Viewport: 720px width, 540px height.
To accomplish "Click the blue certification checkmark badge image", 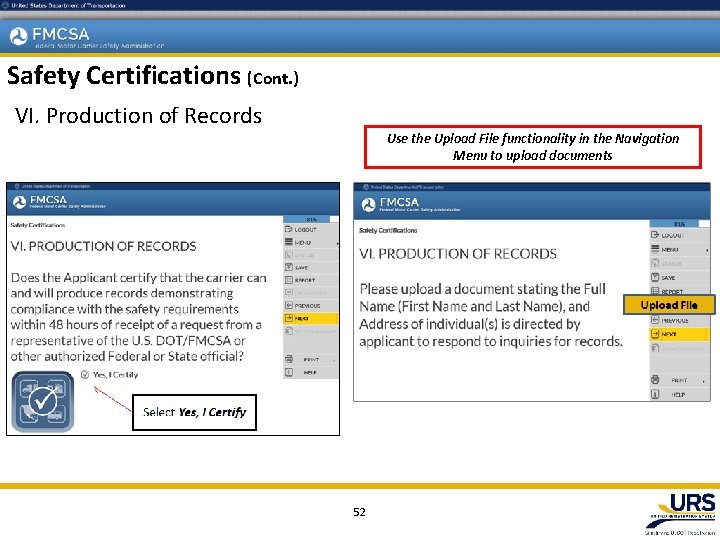I will coord(43,402).
